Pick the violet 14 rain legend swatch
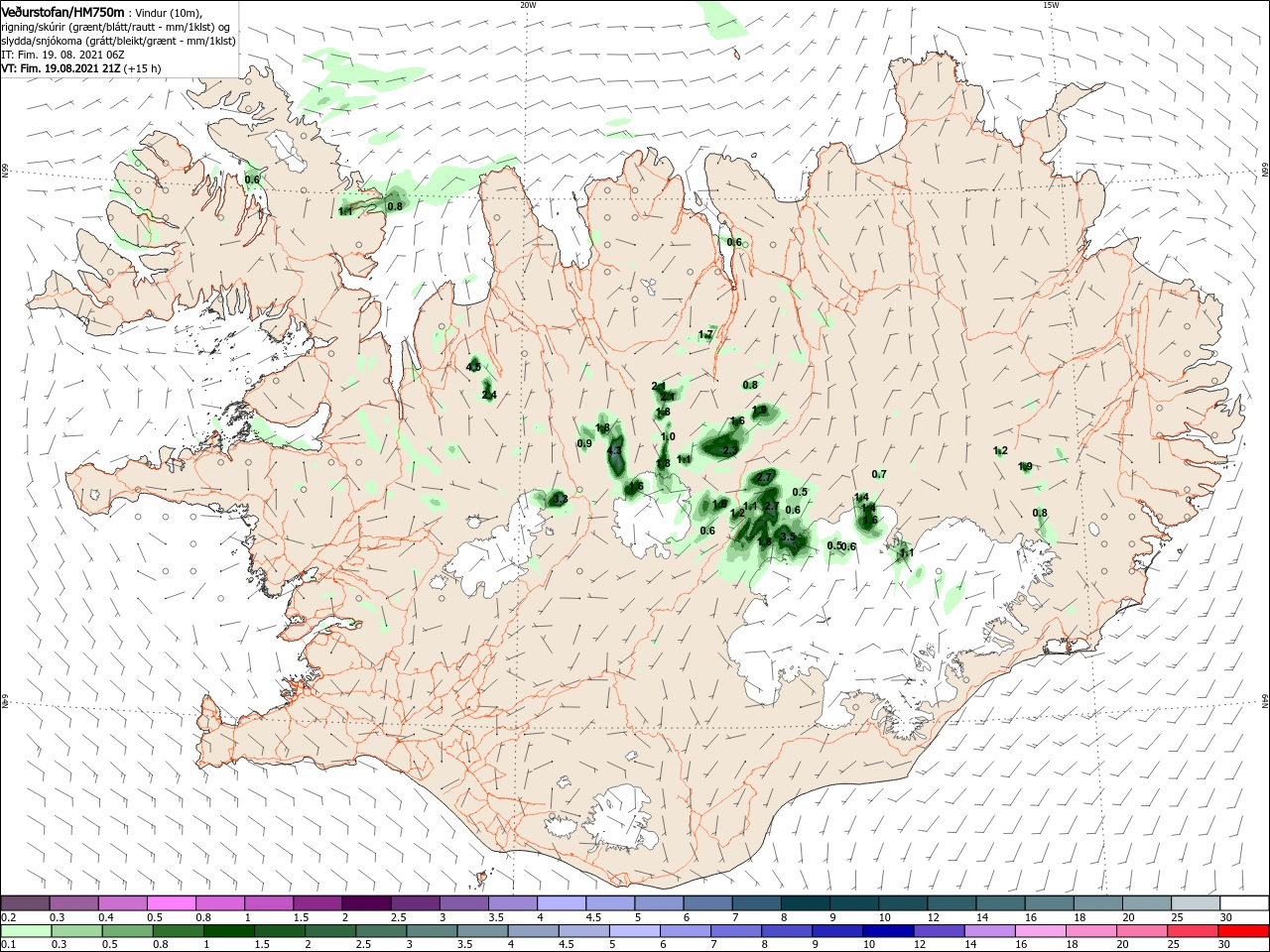 (990, 932)
